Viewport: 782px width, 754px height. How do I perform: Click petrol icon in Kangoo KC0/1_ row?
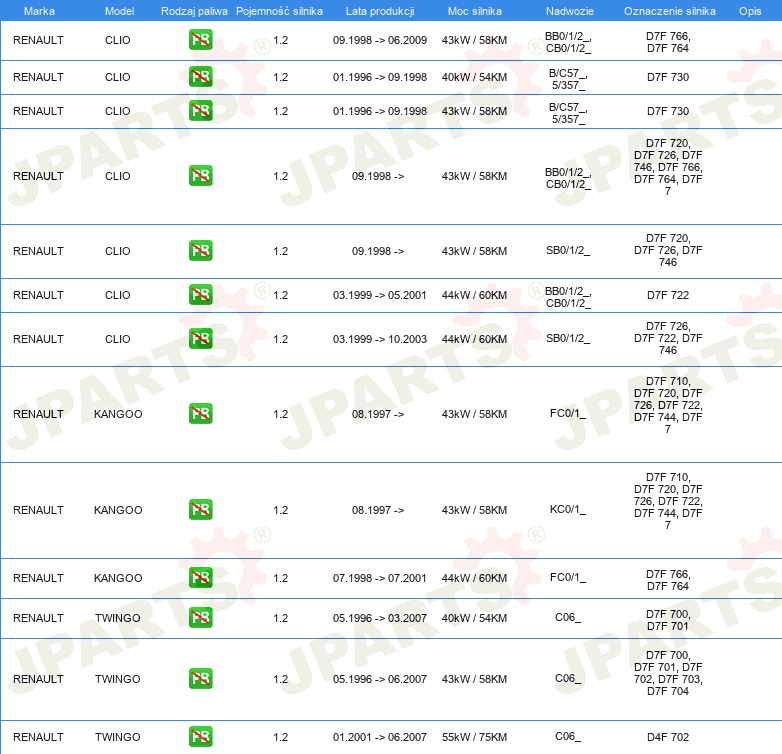200,510
